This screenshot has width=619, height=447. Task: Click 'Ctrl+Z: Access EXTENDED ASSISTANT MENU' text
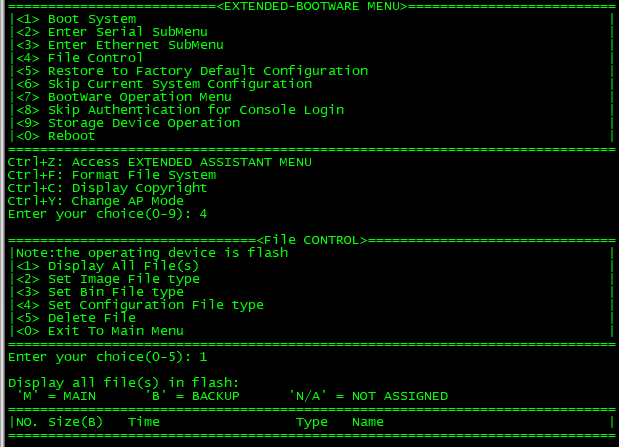pos(160,162)
